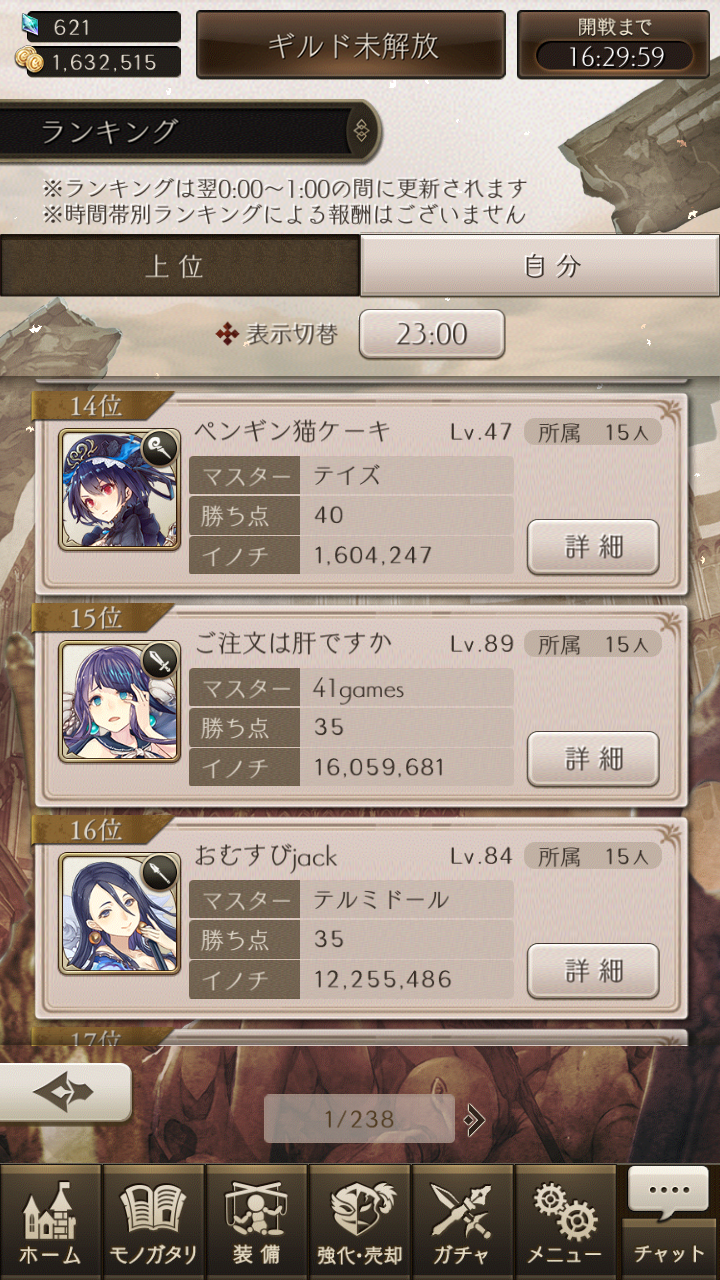This screenshot has height=1280, width=720.
Task: Change time slot with 23:00 button
Action: coord(432,334)
